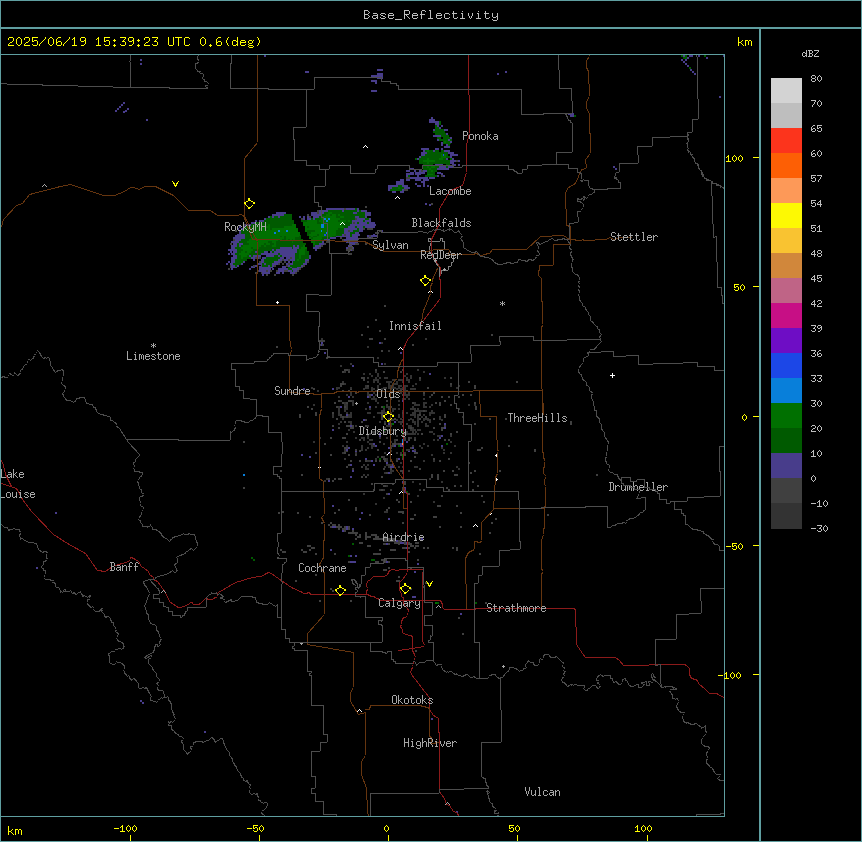This screenshot has width=862, height=842.
Task: Click the Innisfail label
Action: pyautogui.click(x=415, y=326)
